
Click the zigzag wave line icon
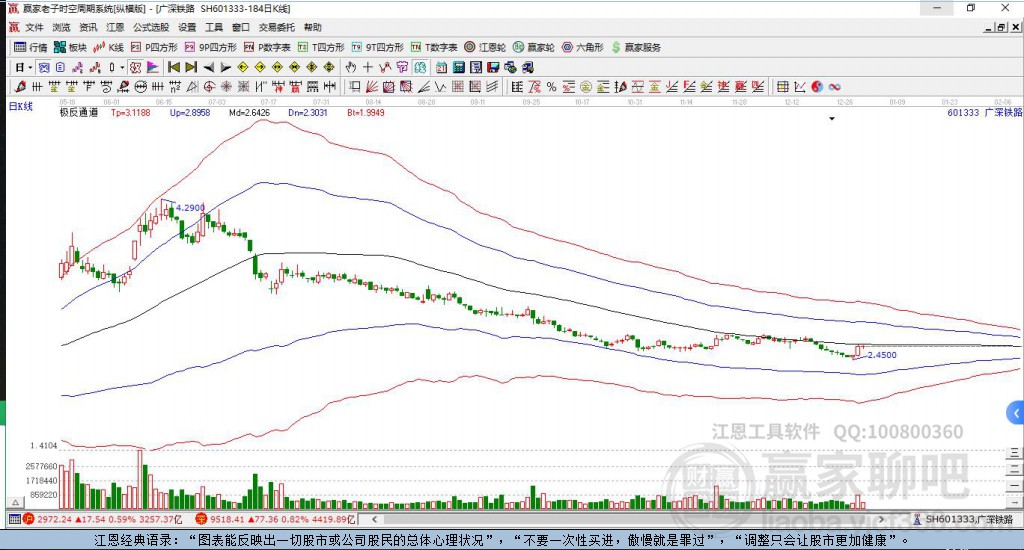click(440, 86)
